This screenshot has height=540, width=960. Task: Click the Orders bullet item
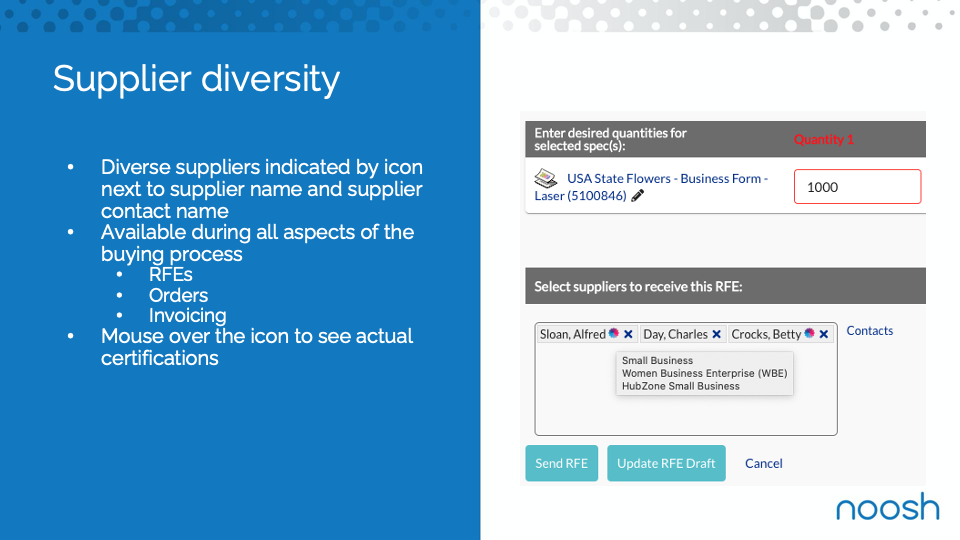tap(178, 295)
